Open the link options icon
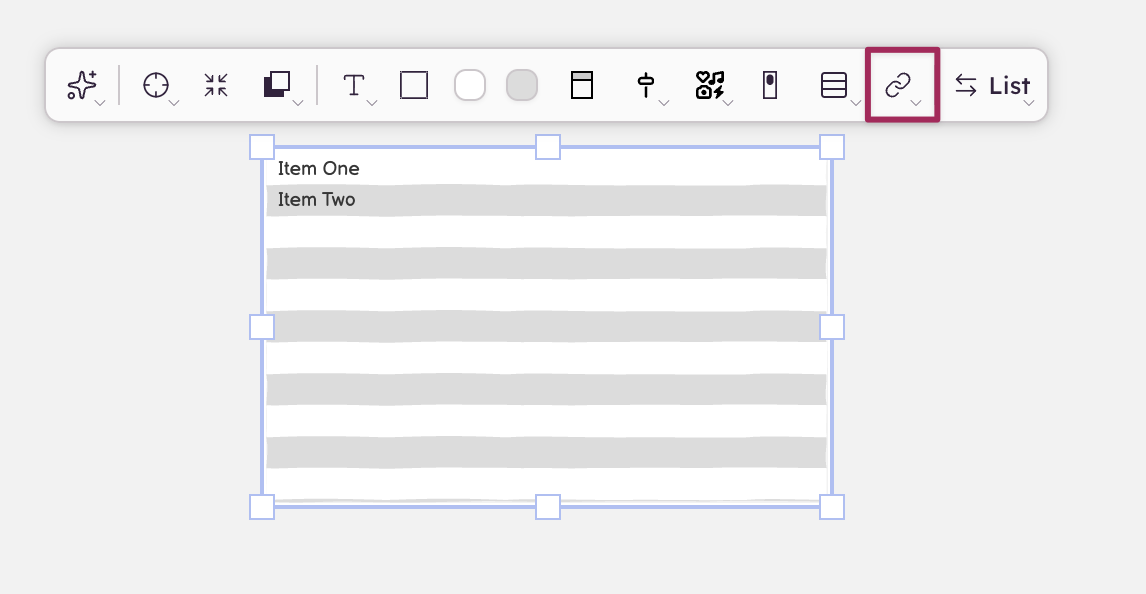Image resolution: width=1146 pixels, height=594 pixels. pos(899,86)
